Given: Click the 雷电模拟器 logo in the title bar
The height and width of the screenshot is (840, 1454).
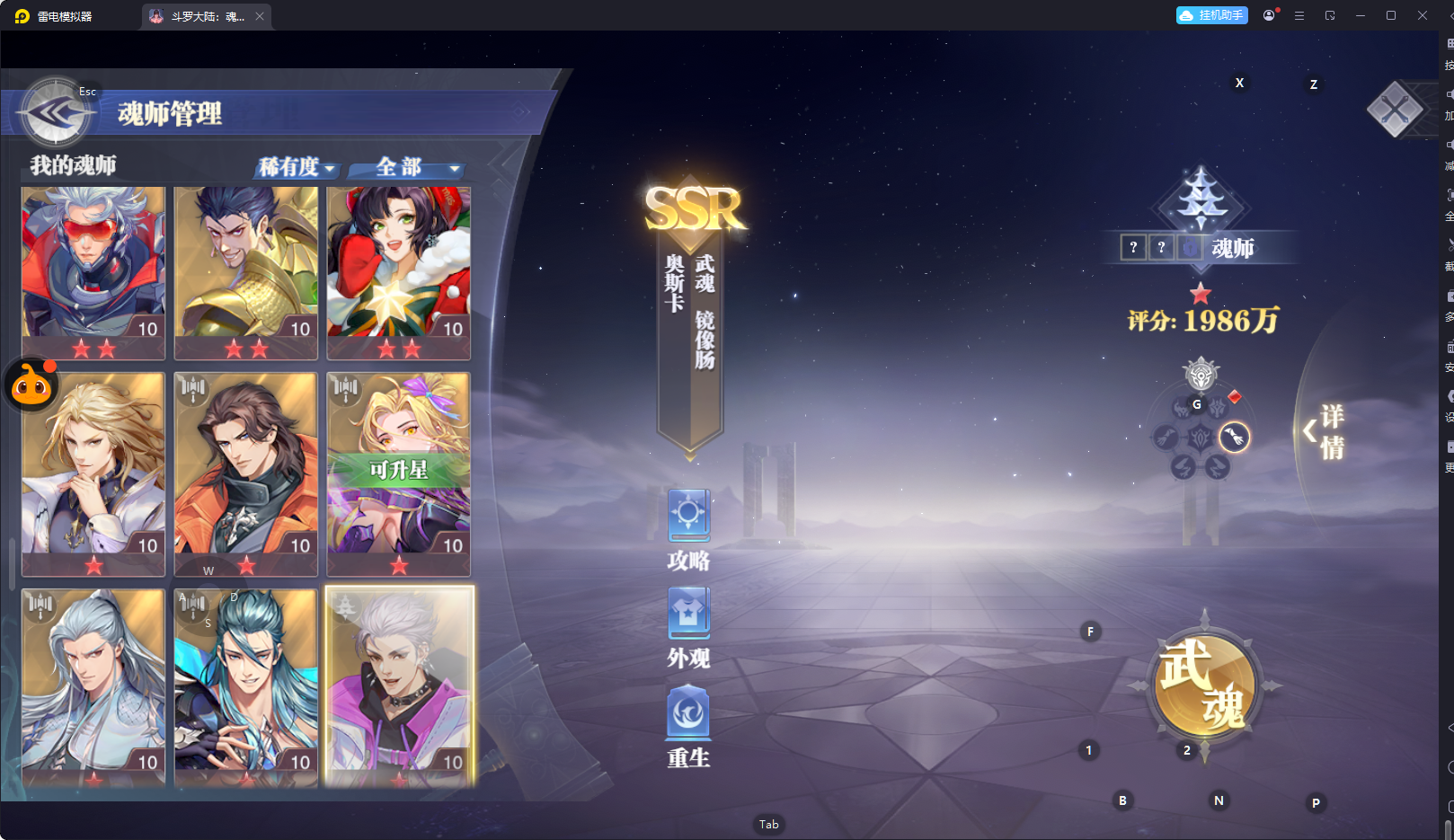Looking at the screenshot, I should coord(22,16).
